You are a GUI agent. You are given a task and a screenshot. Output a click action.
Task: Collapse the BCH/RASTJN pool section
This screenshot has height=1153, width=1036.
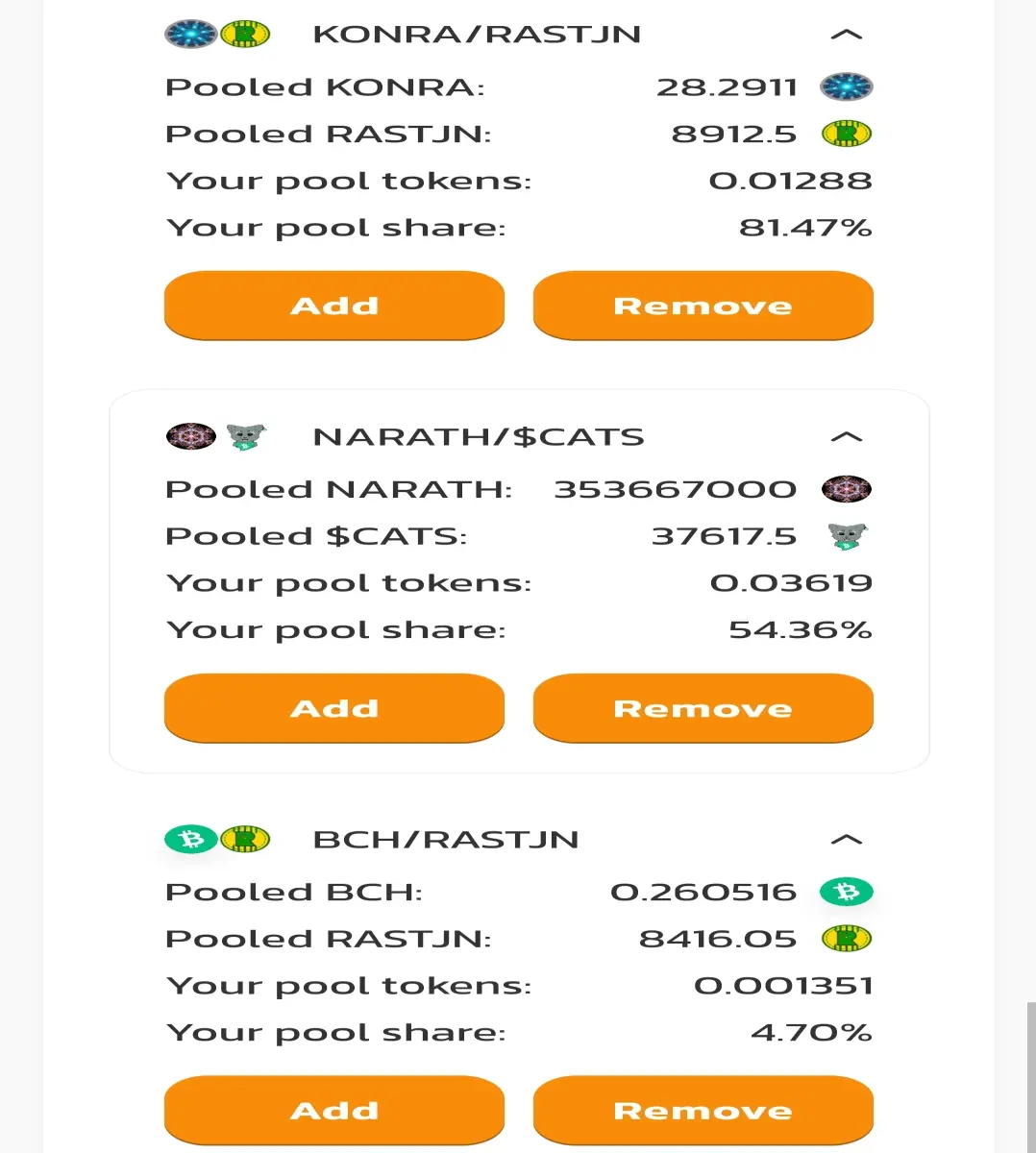click(846, 840)
